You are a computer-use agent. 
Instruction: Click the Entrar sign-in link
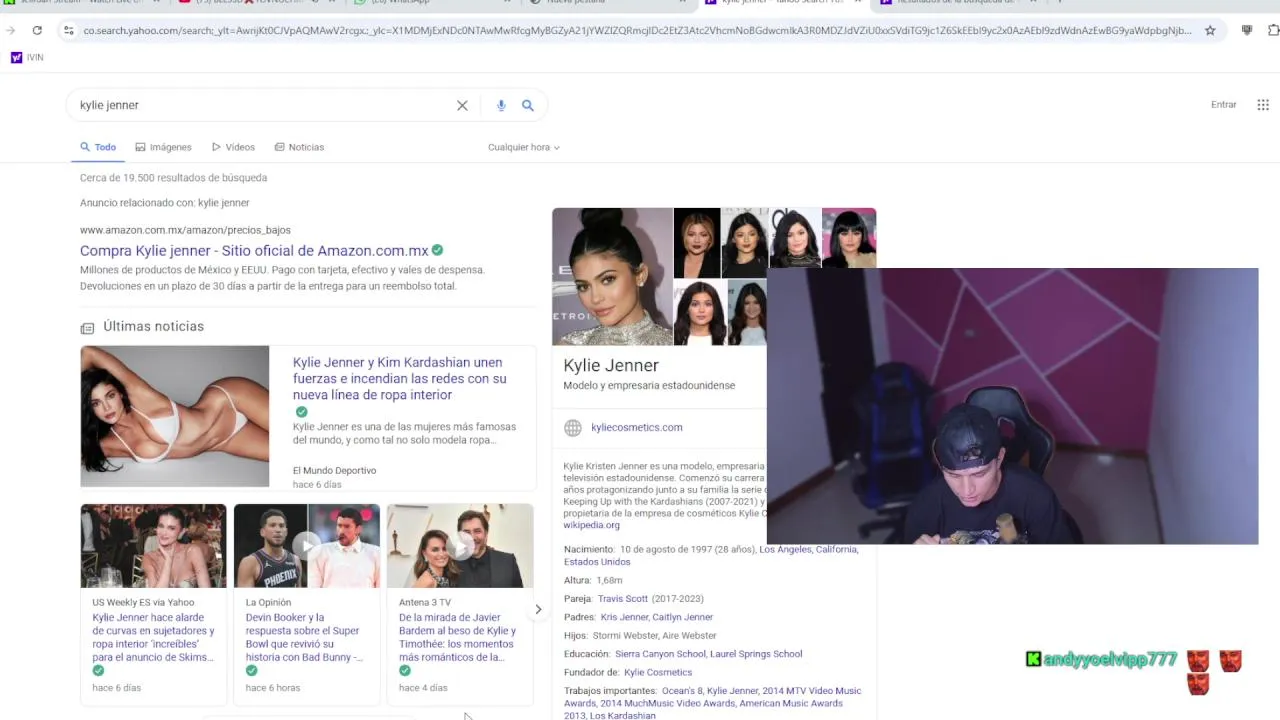tap(1224, 104)
